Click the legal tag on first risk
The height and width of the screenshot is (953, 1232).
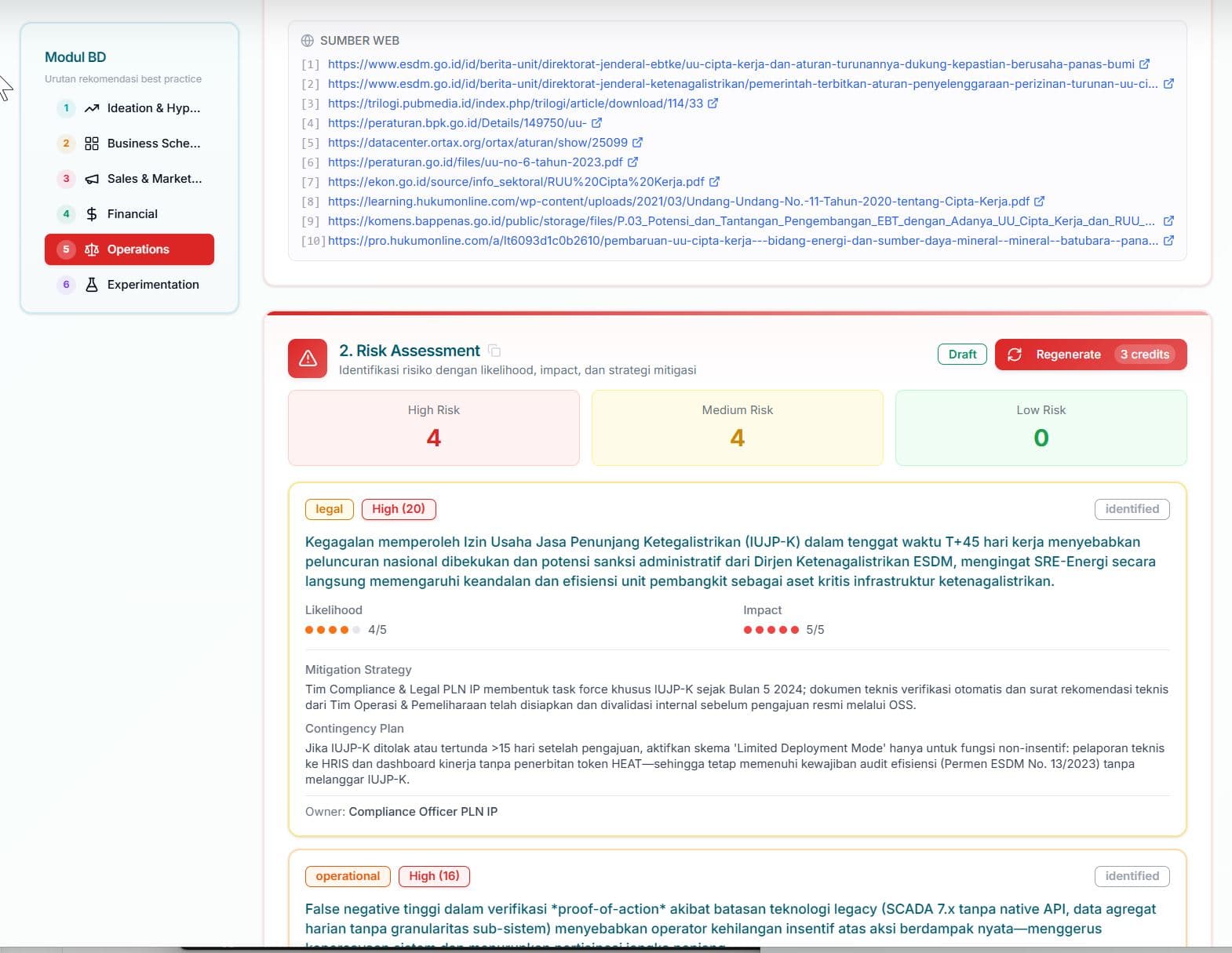[x=330, y=509]
